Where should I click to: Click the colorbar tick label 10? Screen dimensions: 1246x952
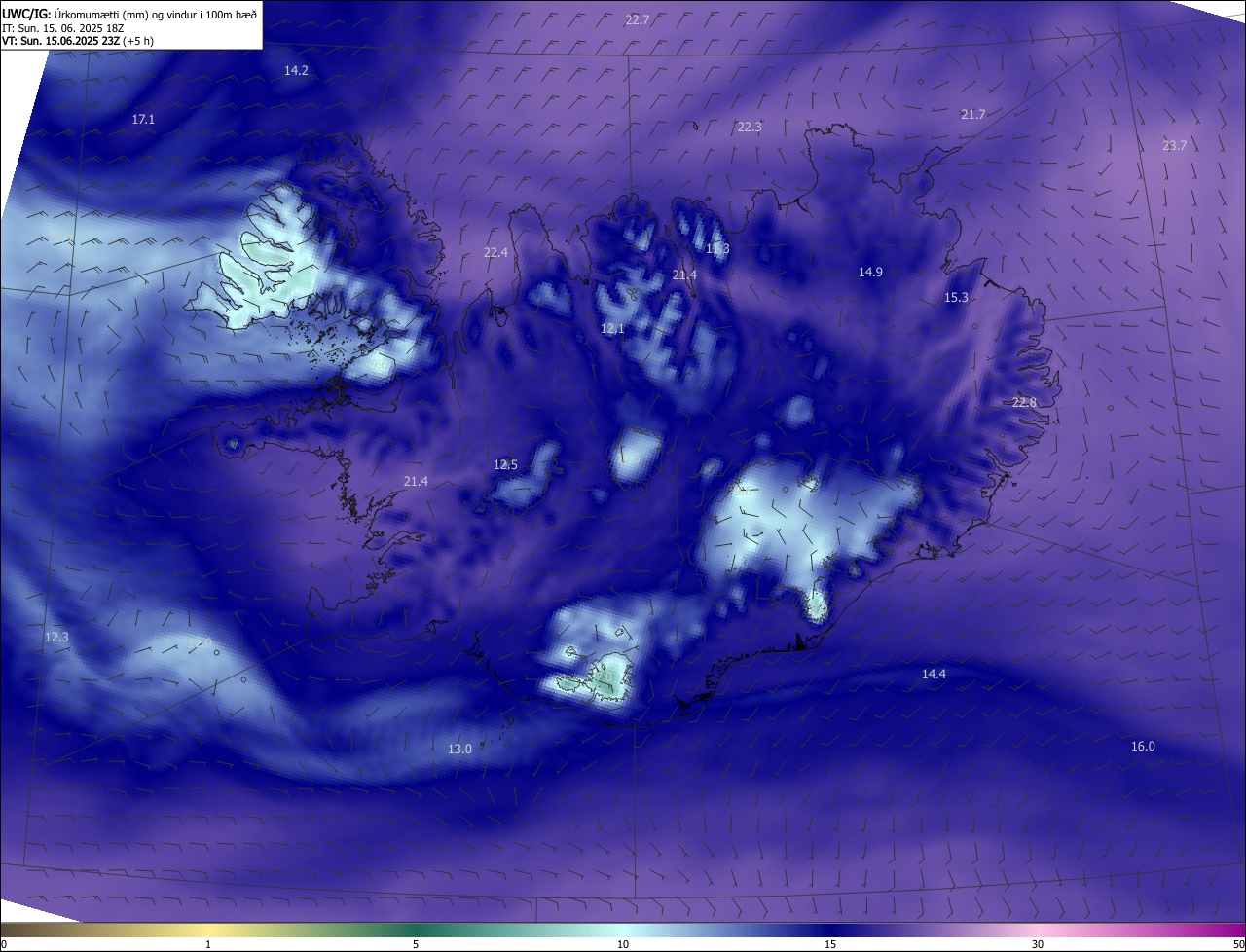[623, 944]
